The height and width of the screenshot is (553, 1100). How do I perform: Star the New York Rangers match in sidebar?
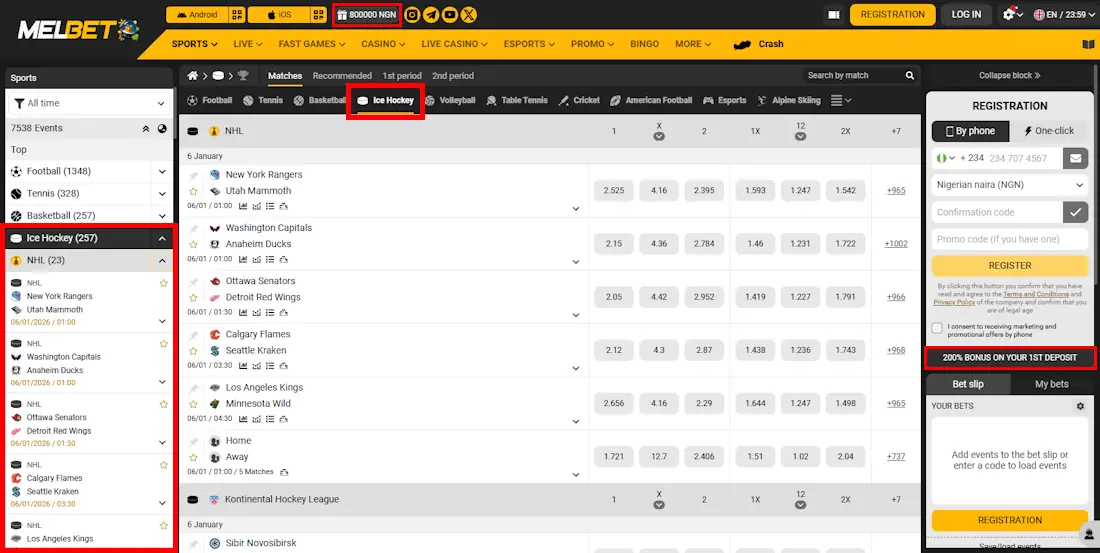point(163,284)
